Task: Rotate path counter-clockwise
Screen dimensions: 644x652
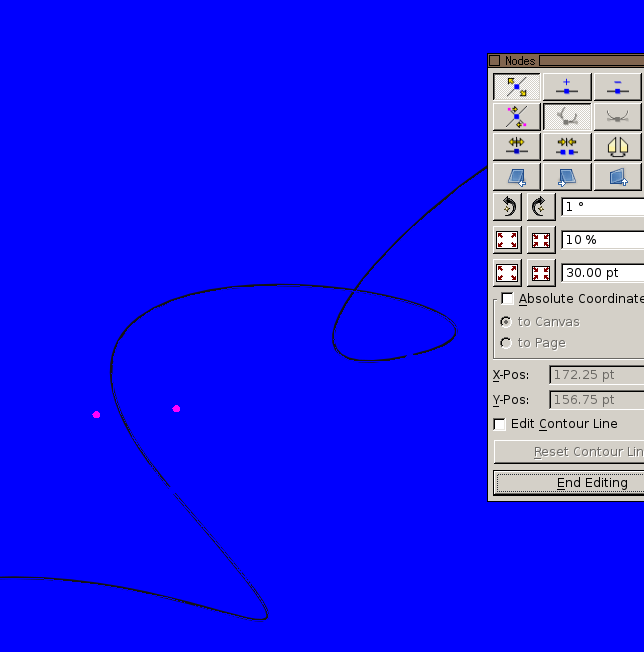Action: pyautogui.click(x=507, y=207)
